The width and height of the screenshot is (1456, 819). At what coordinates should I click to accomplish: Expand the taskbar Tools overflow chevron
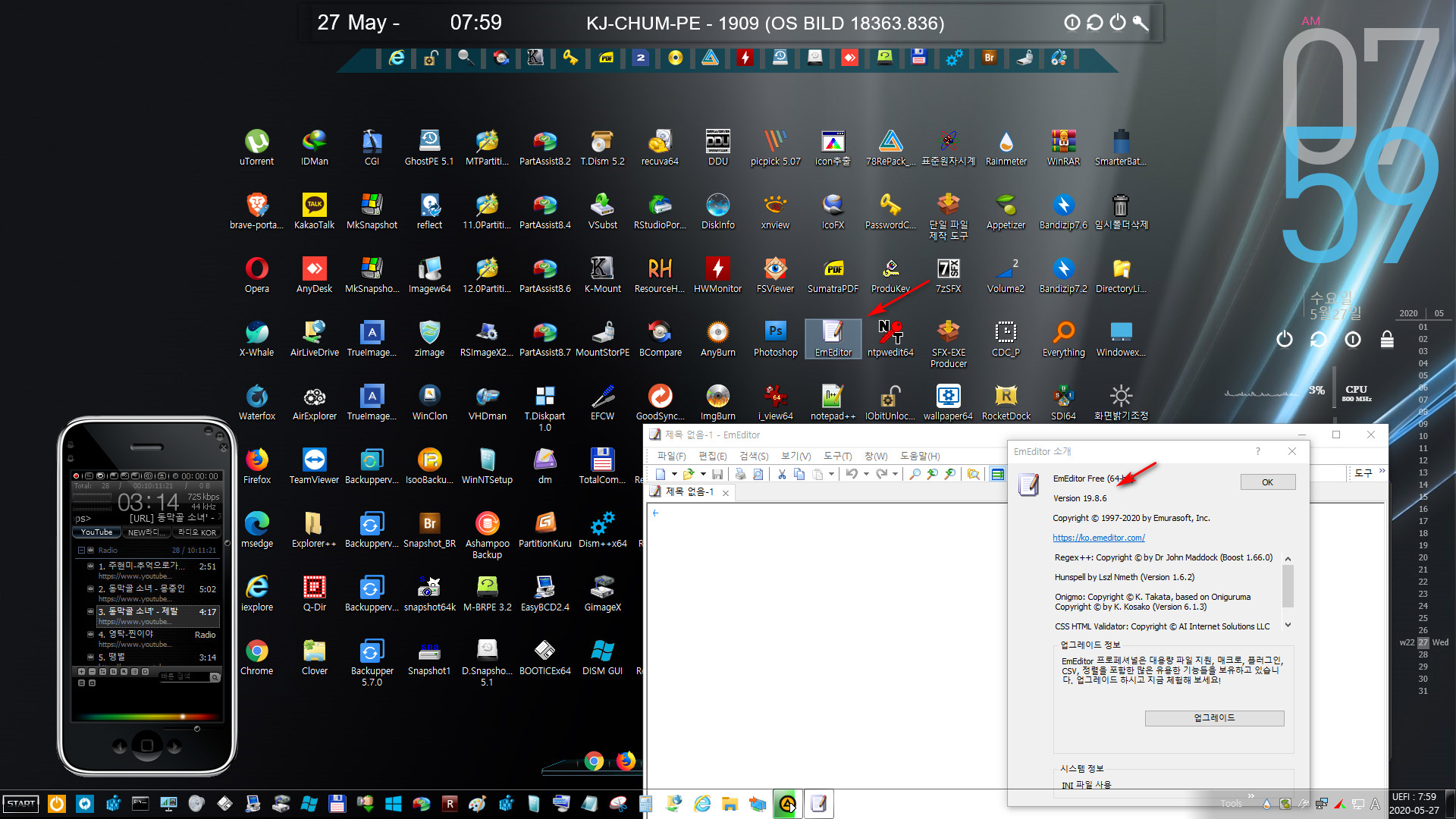click(1251, 796)
